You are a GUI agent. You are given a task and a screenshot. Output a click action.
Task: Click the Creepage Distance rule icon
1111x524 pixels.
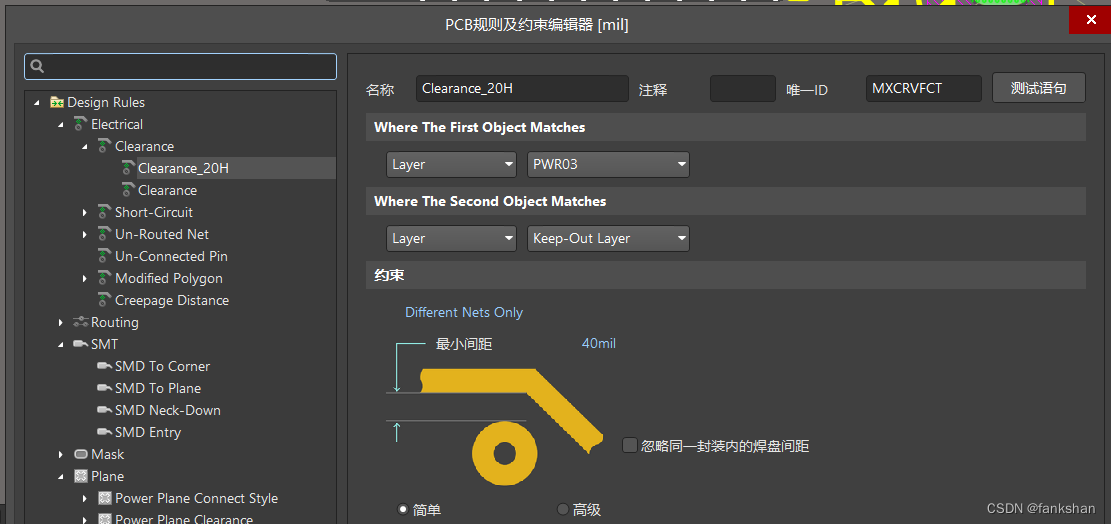tap(104, 300)
